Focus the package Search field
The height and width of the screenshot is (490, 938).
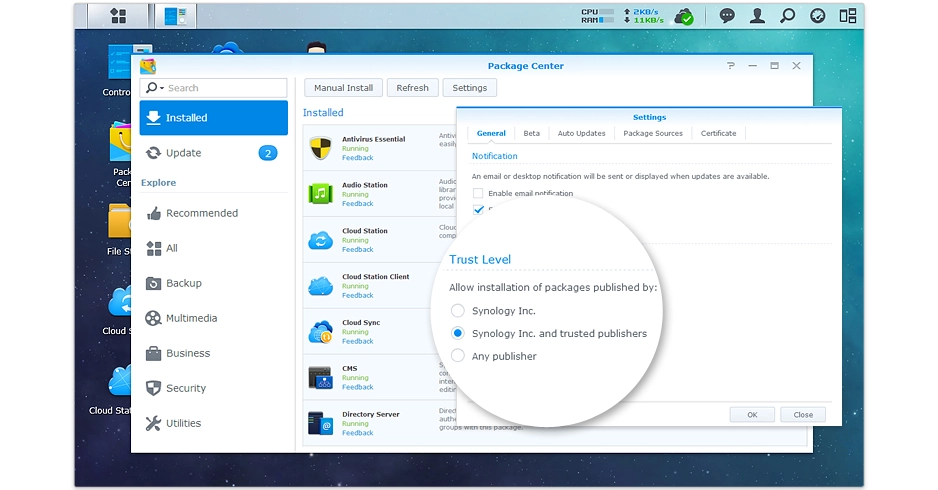214,88
